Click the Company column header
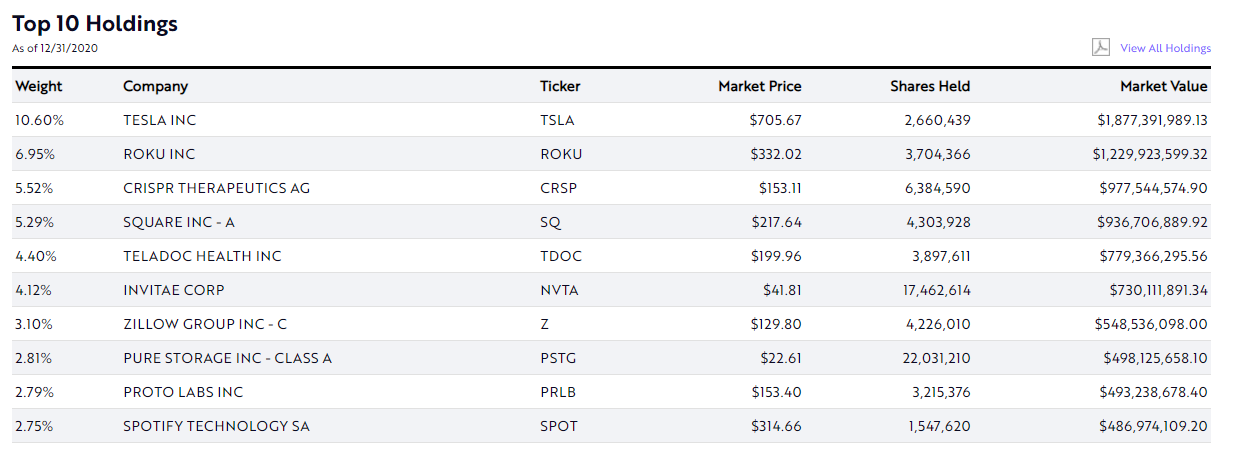 coord(155,86)
